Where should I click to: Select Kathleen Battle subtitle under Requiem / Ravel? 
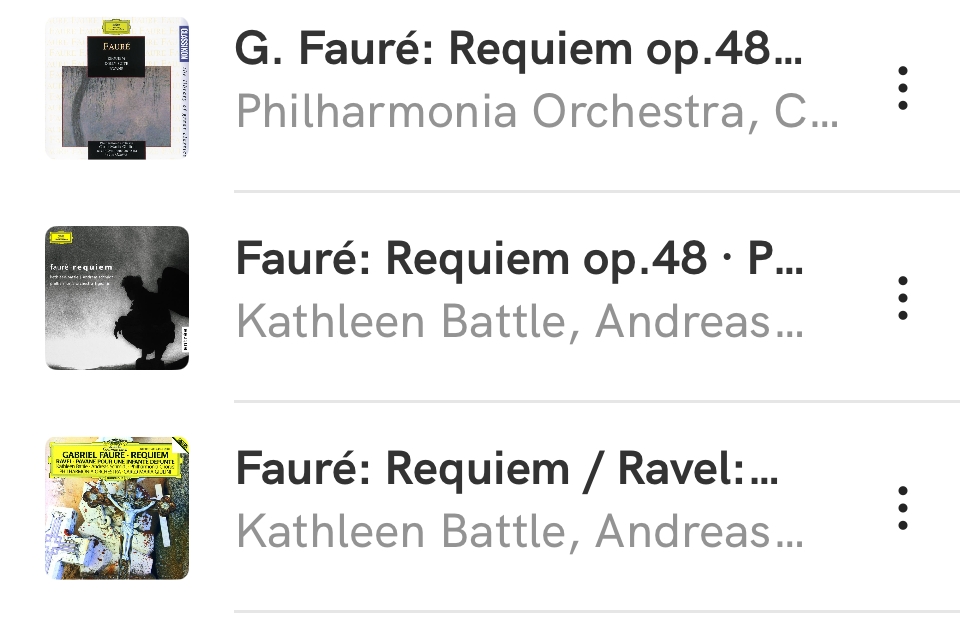(x=518, y=532)
